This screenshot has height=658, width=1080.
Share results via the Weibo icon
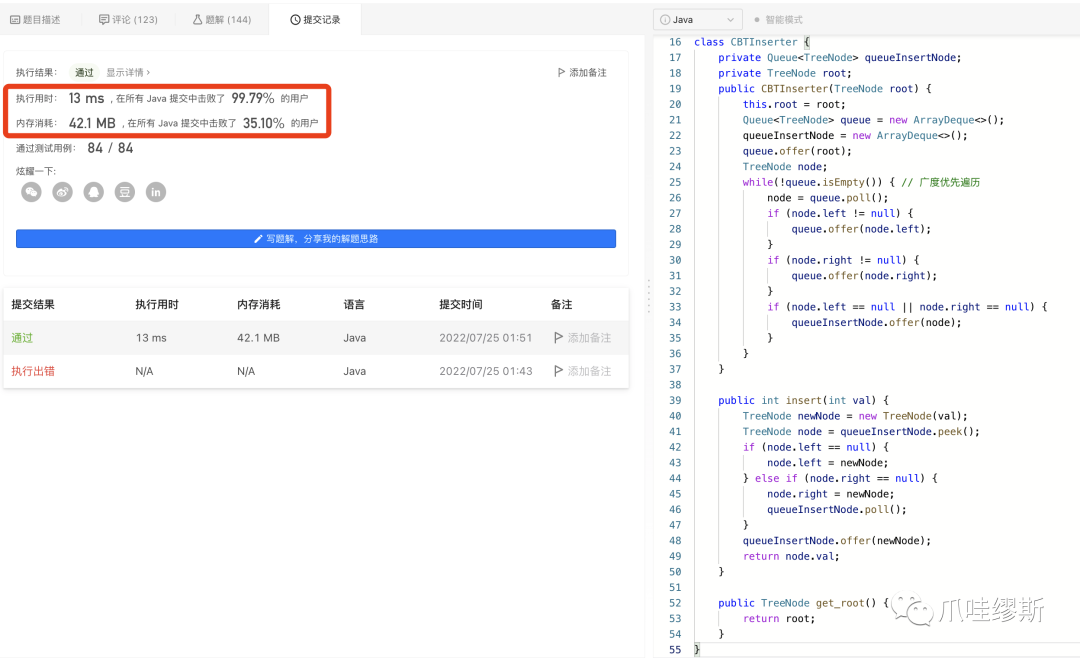click(x=62, y=191)
